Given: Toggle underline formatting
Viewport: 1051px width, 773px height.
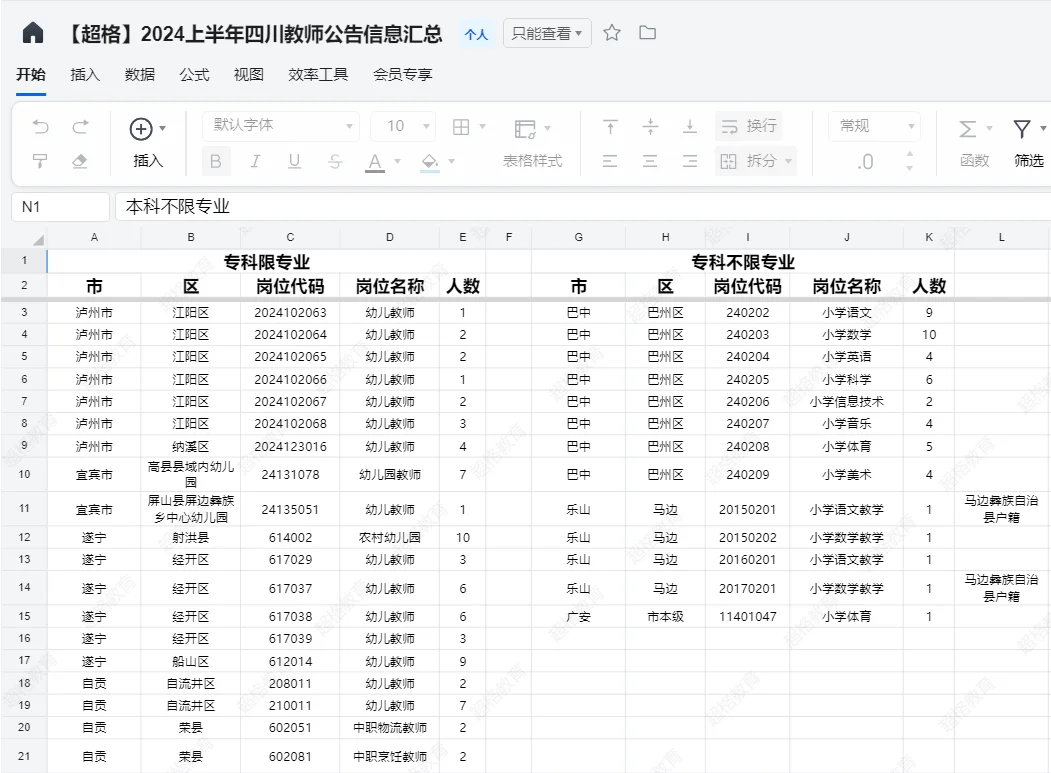Looking at the screenshot, I should point(294,160).
